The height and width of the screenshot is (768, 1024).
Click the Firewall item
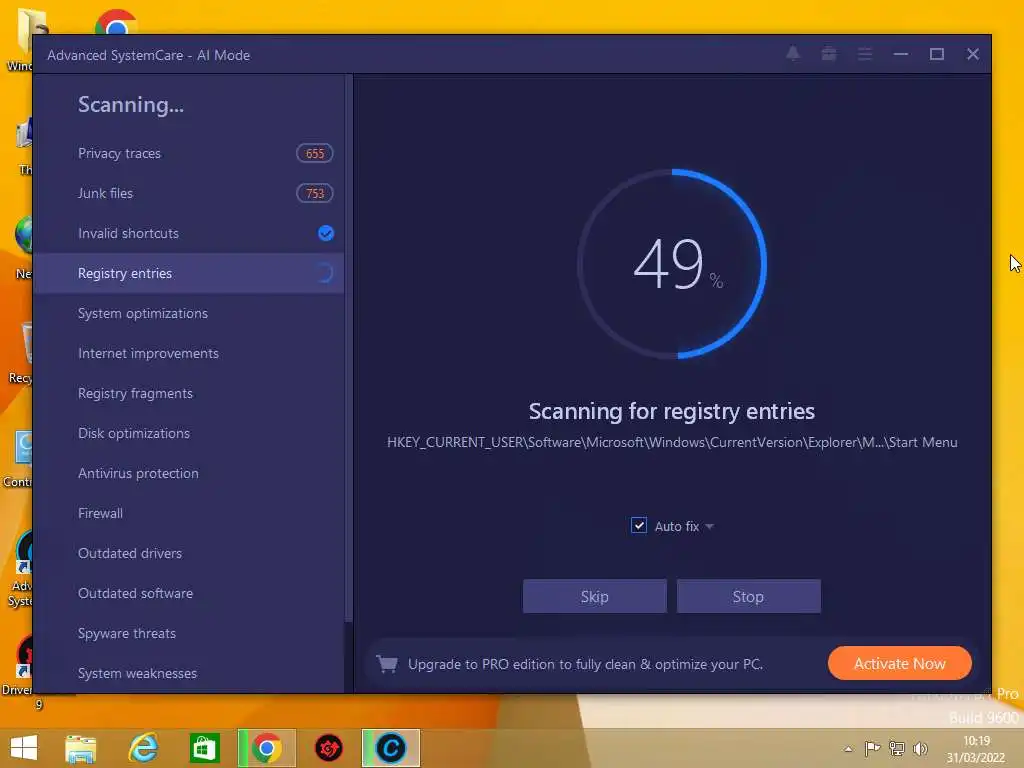189,513
